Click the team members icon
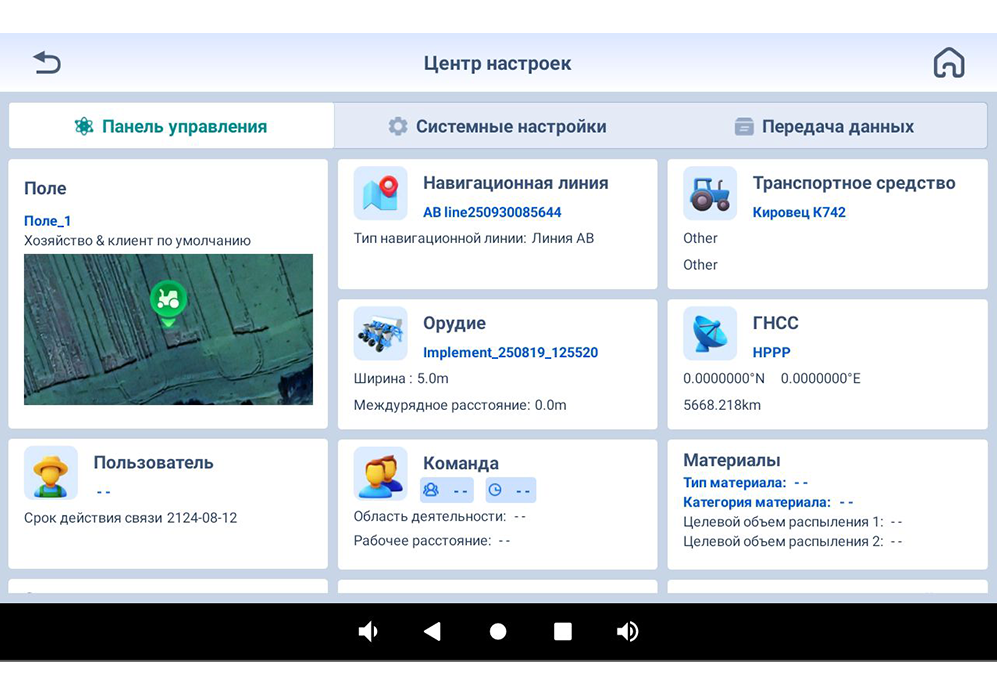The width and height of the screenshot is (997, 694). [x=380, y=473]
